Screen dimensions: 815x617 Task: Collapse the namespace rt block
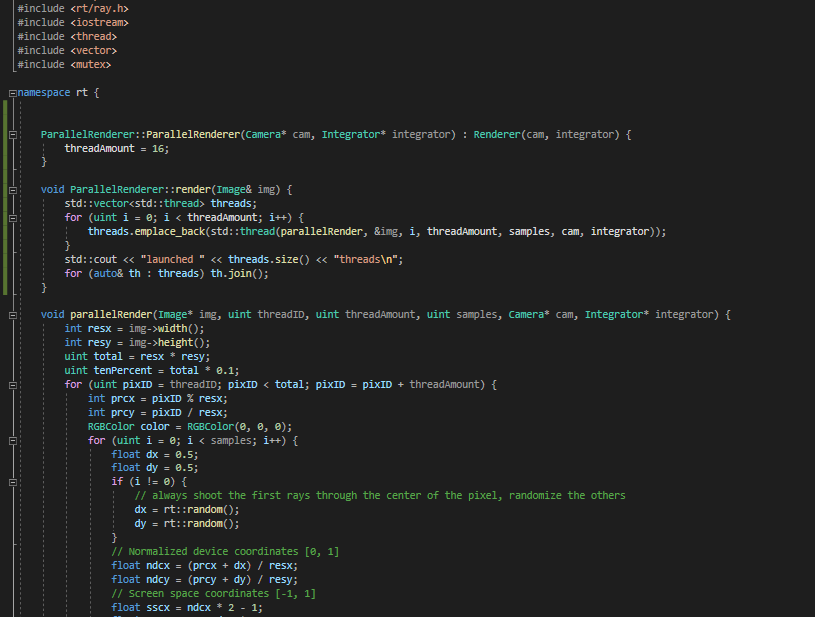[x=12, y=94]
